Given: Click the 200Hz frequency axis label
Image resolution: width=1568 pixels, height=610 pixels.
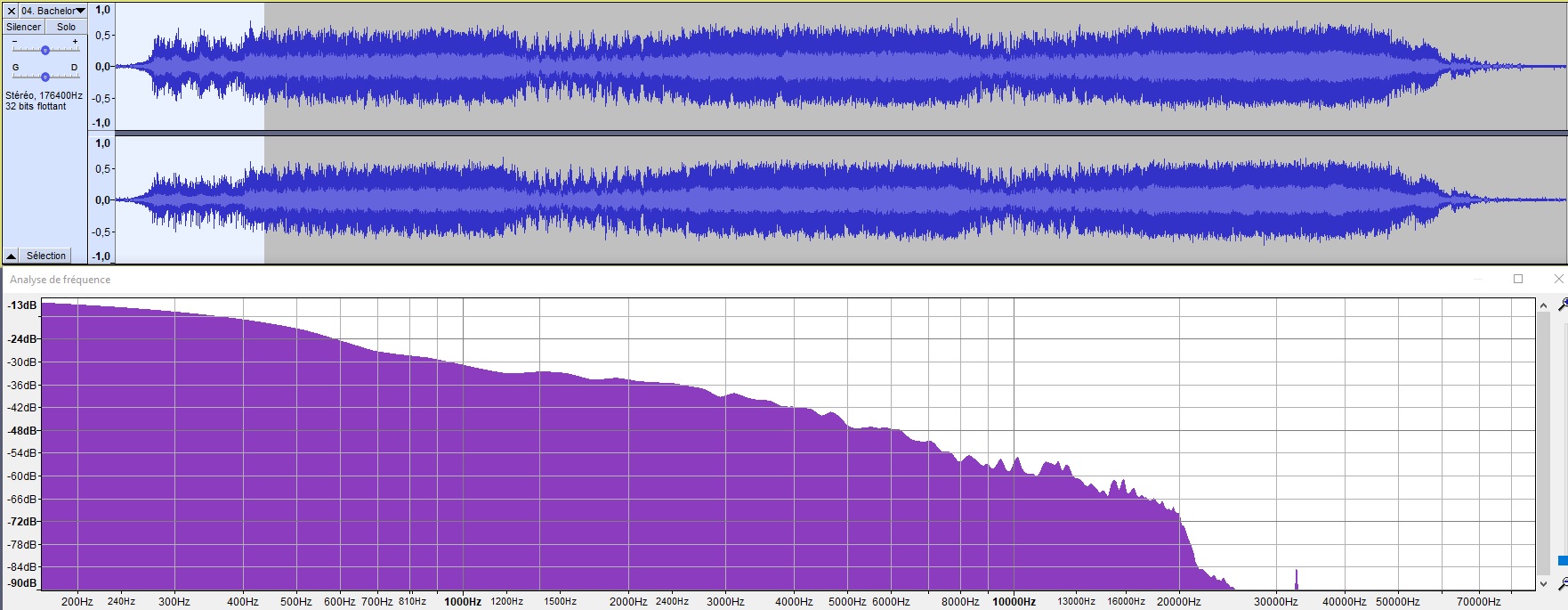Looking at the screenshot, I should [x=77, y=601].
